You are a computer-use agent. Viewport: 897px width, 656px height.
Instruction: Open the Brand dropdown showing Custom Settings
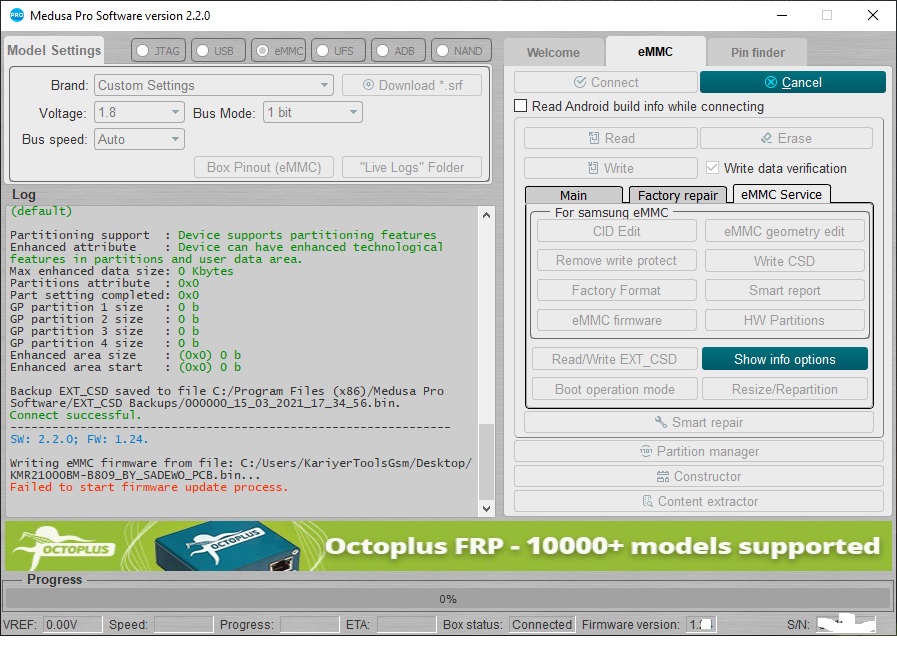213,85
